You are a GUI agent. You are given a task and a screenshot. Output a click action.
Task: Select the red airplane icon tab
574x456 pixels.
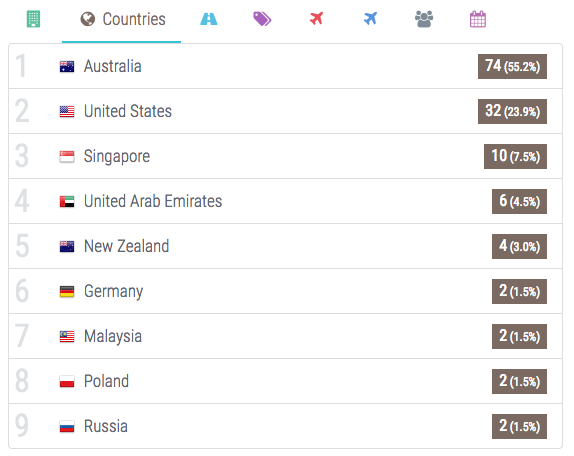(316, 18)
